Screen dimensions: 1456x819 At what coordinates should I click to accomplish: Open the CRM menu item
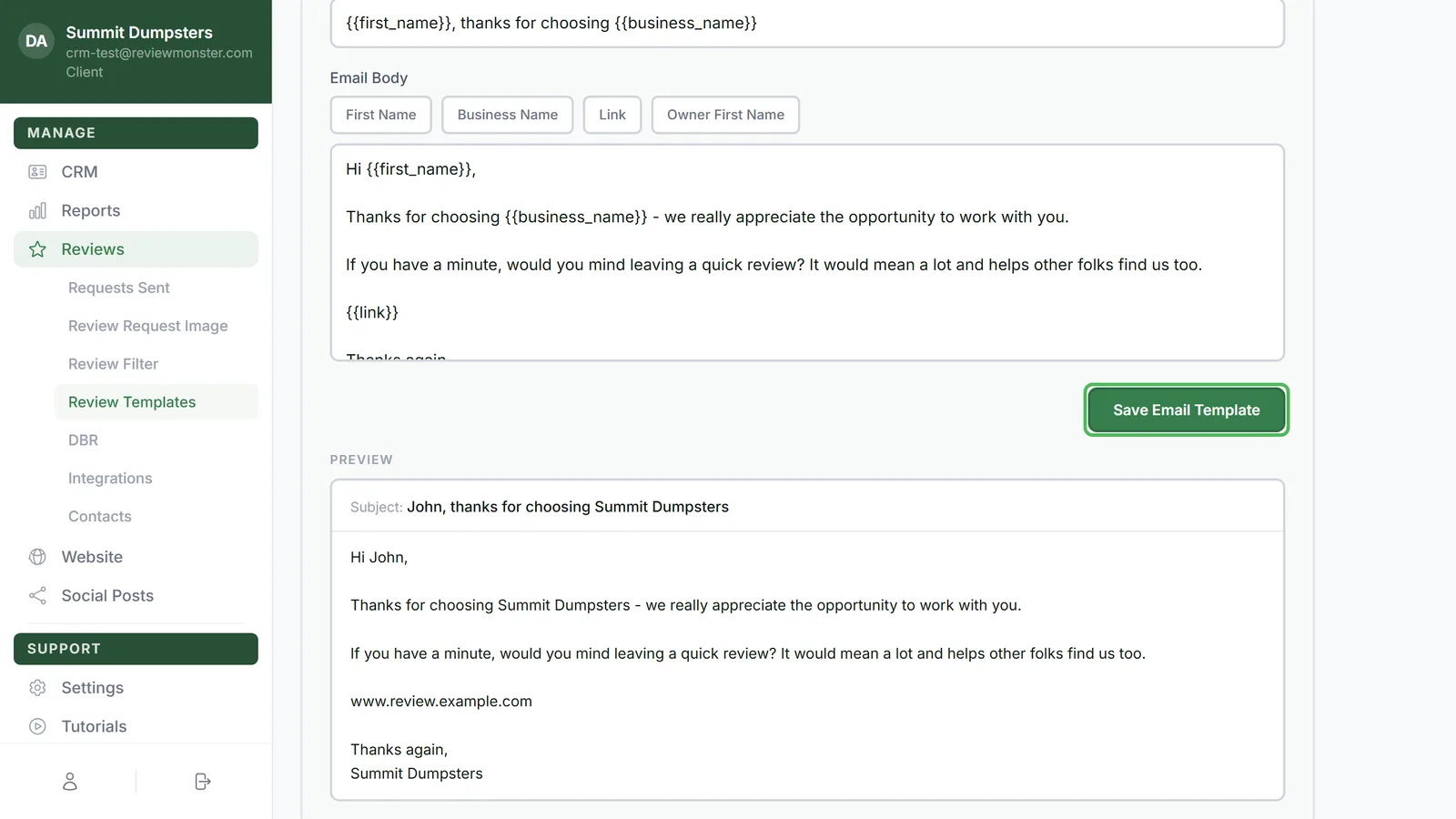(x=136, y=172)
